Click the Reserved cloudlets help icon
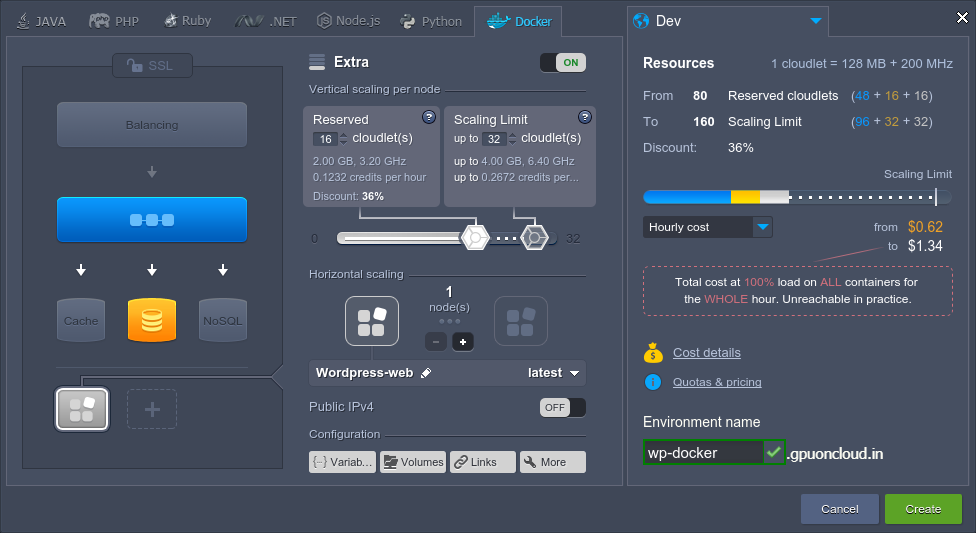The height and width of the screenshot is (533, 976). click(429, 117)
